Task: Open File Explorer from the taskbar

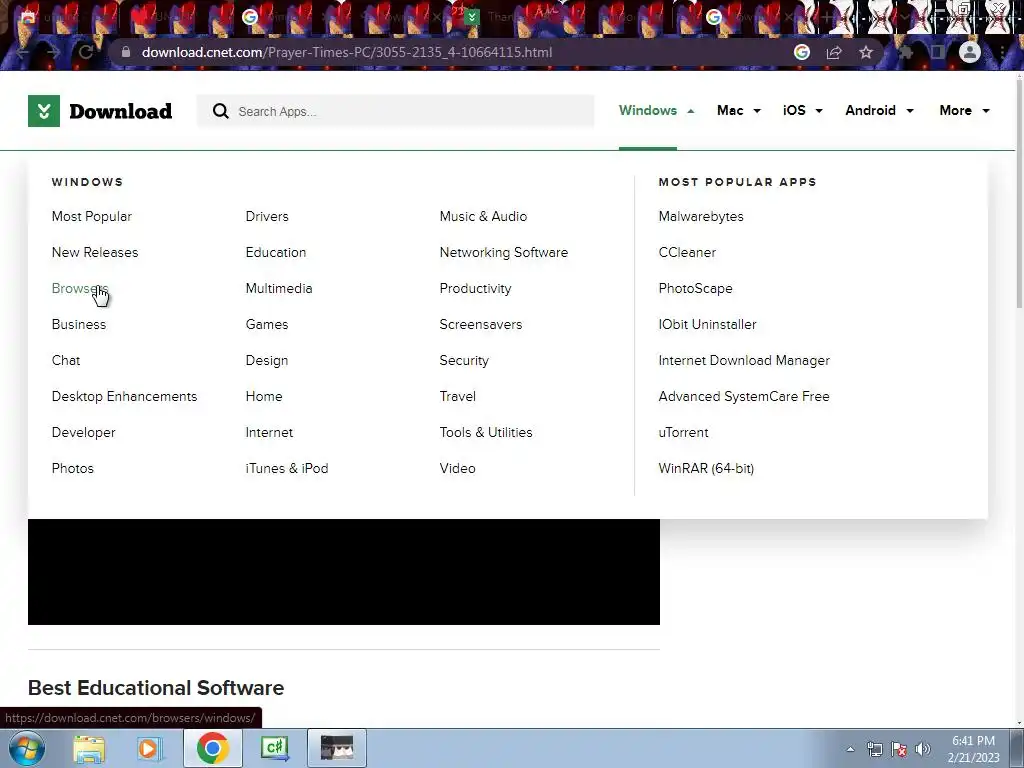Action: pos(89,748)
